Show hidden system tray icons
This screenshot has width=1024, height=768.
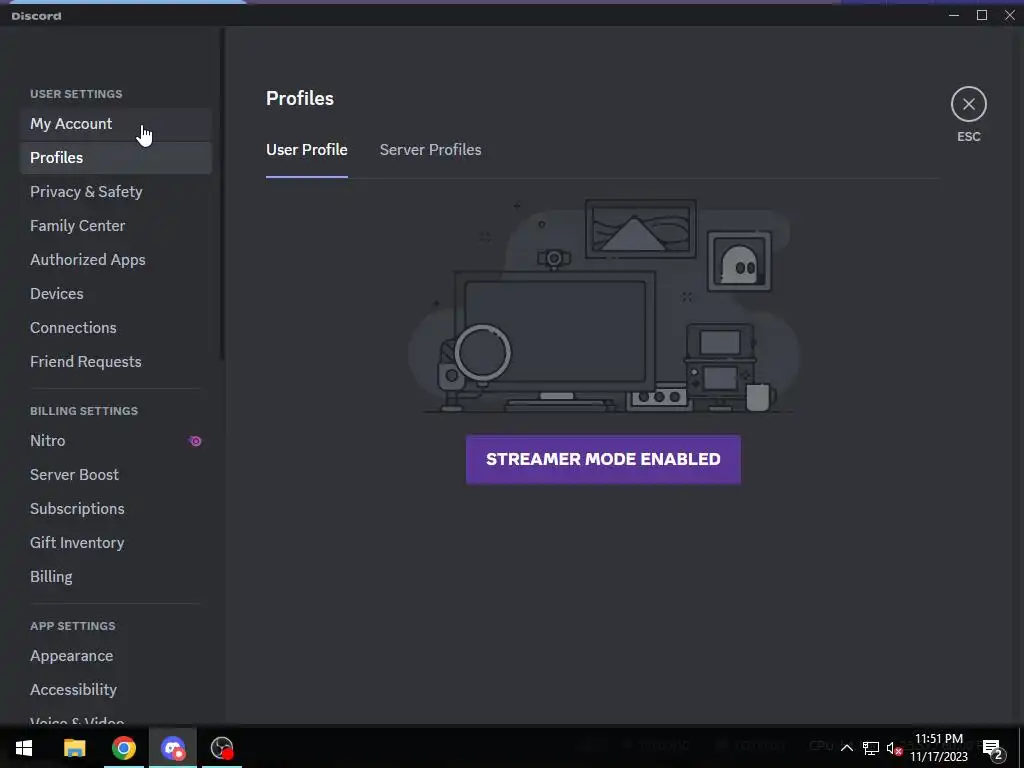(846, 748)
